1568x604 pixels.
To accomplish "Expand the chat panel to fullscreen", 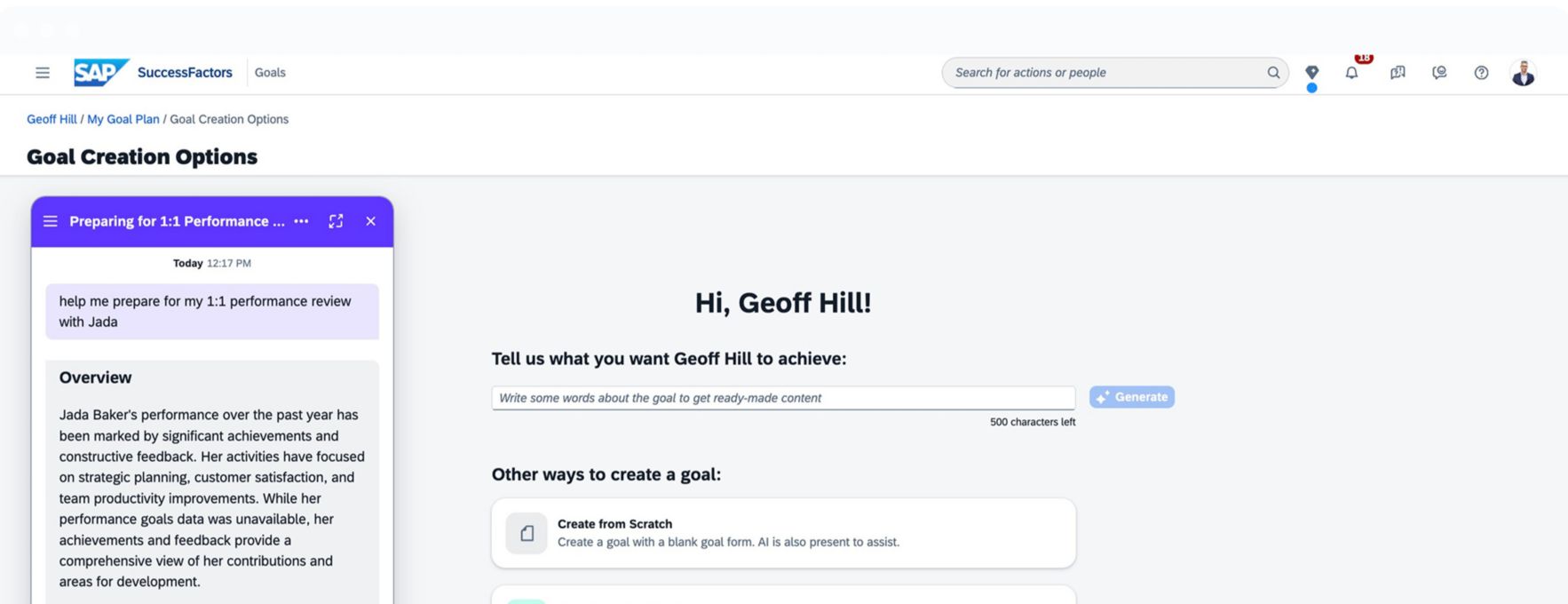I will click(336, 221).
